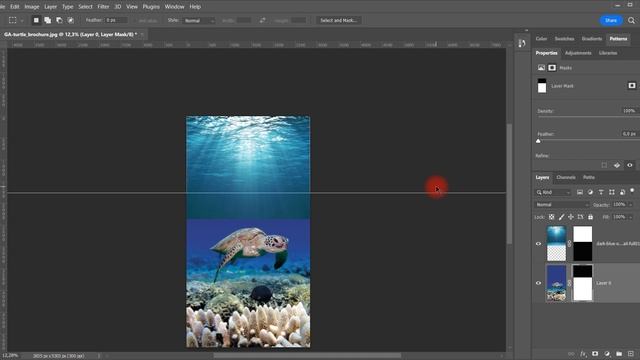Create new group folder icon
Screen dimensions: 640x360
pos(619,354)
